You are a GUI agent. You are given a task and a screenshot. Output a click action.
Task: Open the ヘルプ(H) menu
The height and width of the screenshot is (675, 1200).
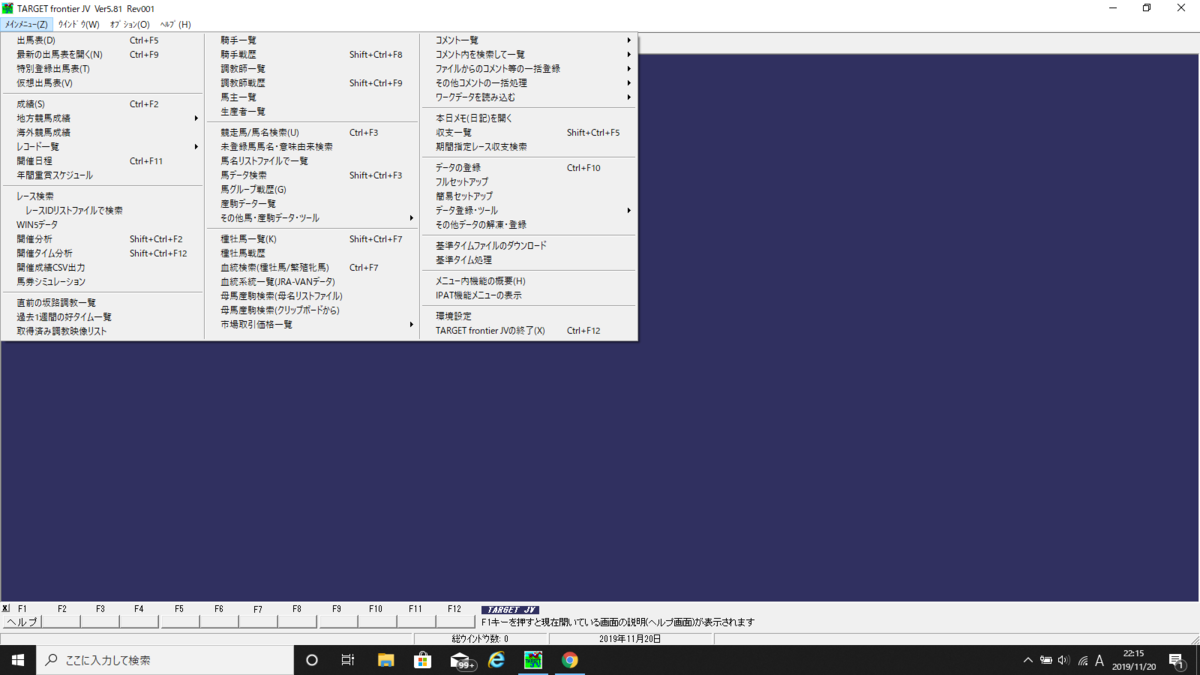(x=176, y=24)
